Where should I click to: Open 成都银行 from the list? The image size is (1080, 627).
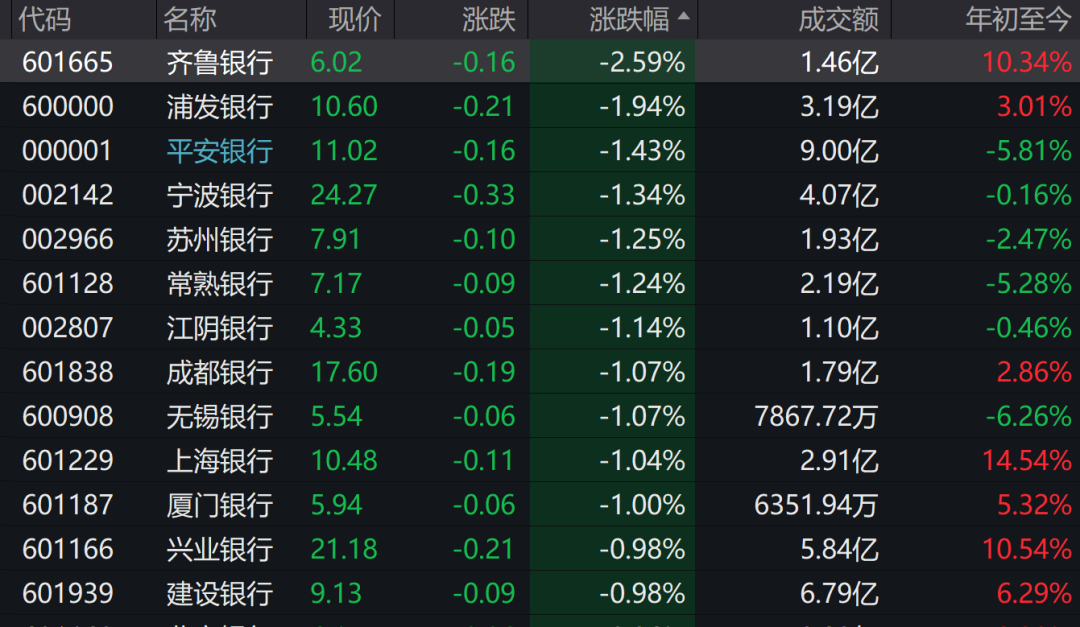pos(219,372)
